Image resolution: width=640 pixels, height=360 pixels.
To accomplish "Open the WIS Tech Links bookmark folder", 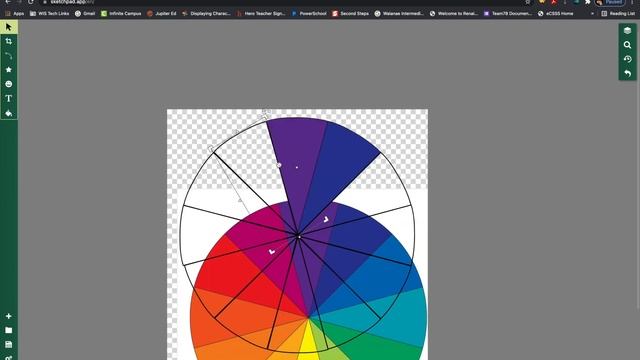I will 49,13.
